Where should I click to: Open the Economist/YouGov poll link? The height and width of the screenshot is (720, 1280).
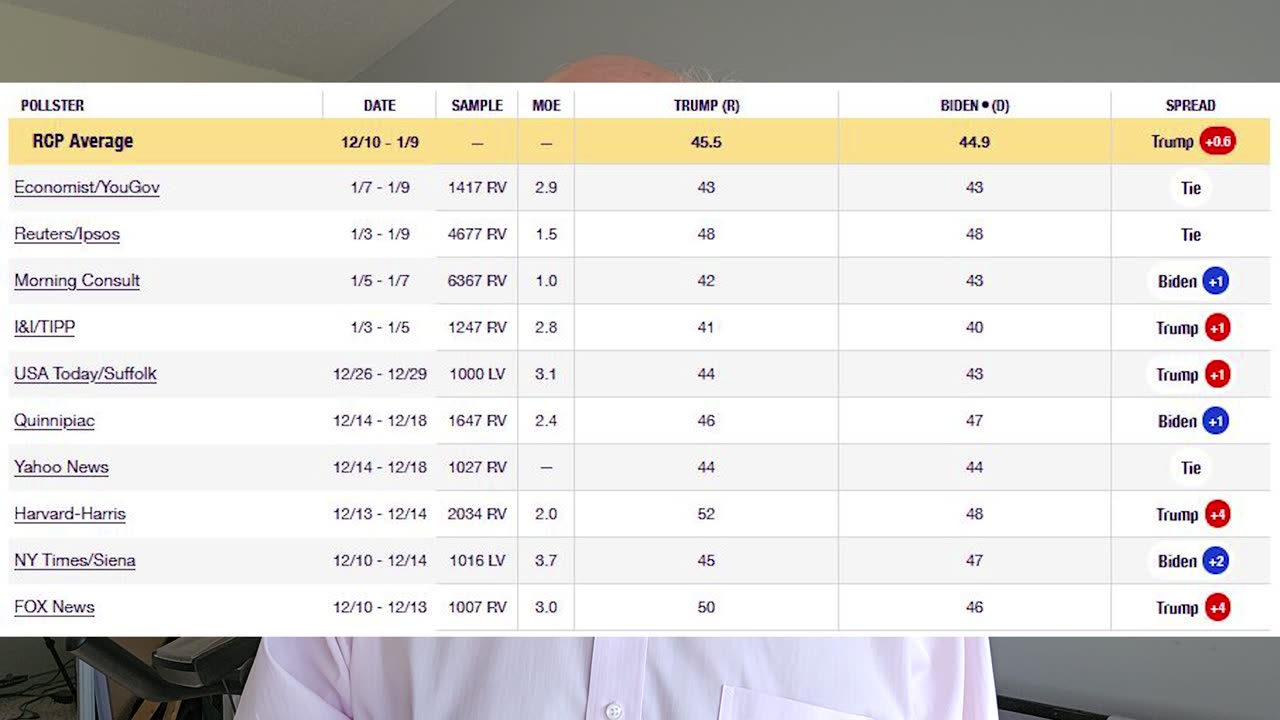click(87, 187)
